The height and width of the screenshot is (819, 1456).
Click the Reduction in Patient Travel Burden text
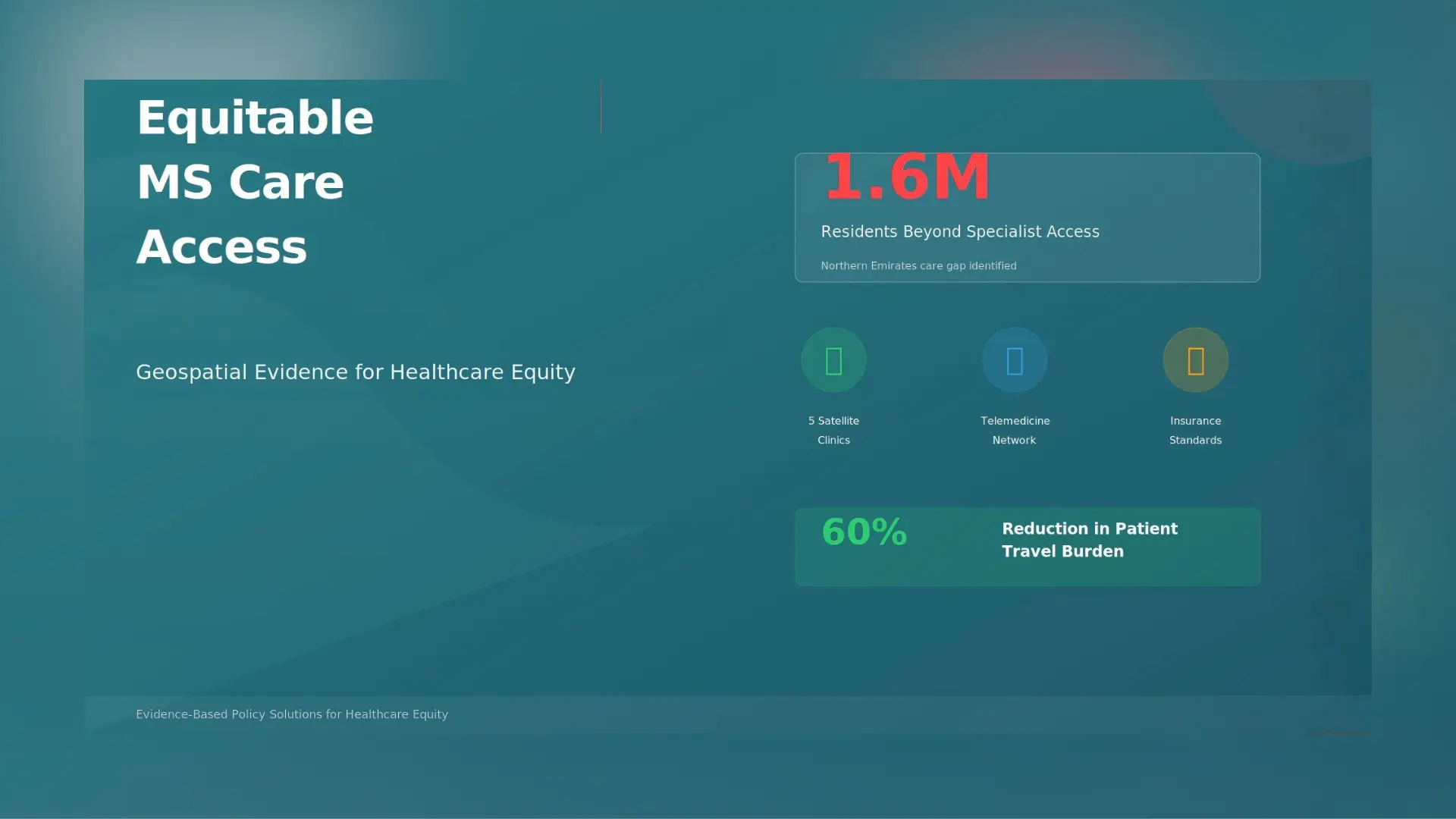click(x=1090, y=540)
